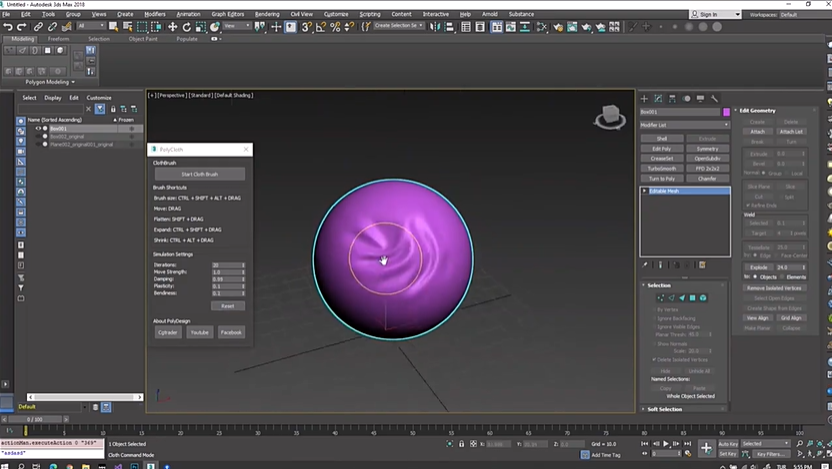Click Start Cloth Brush button
Image resolution: width=832 pixels, height=469 pixels.
coord(200,174)
